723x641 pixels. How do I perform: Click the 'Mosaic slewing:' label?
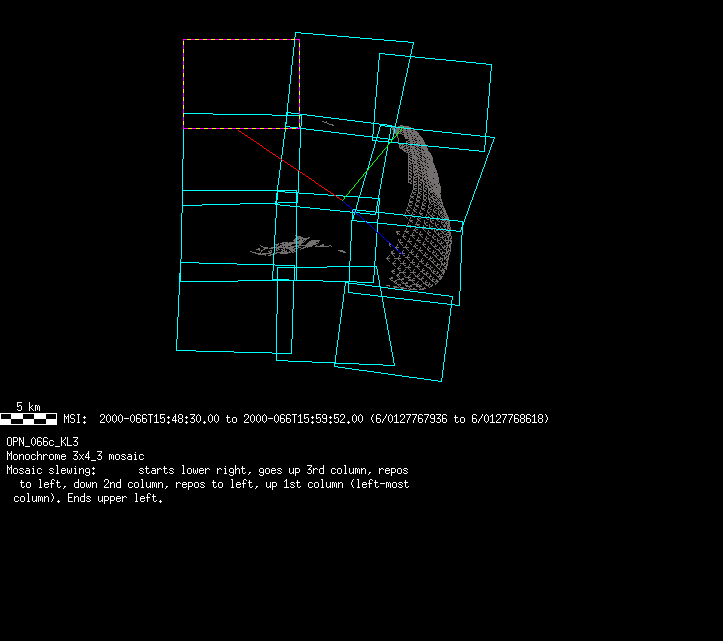[x=51, y=470]
